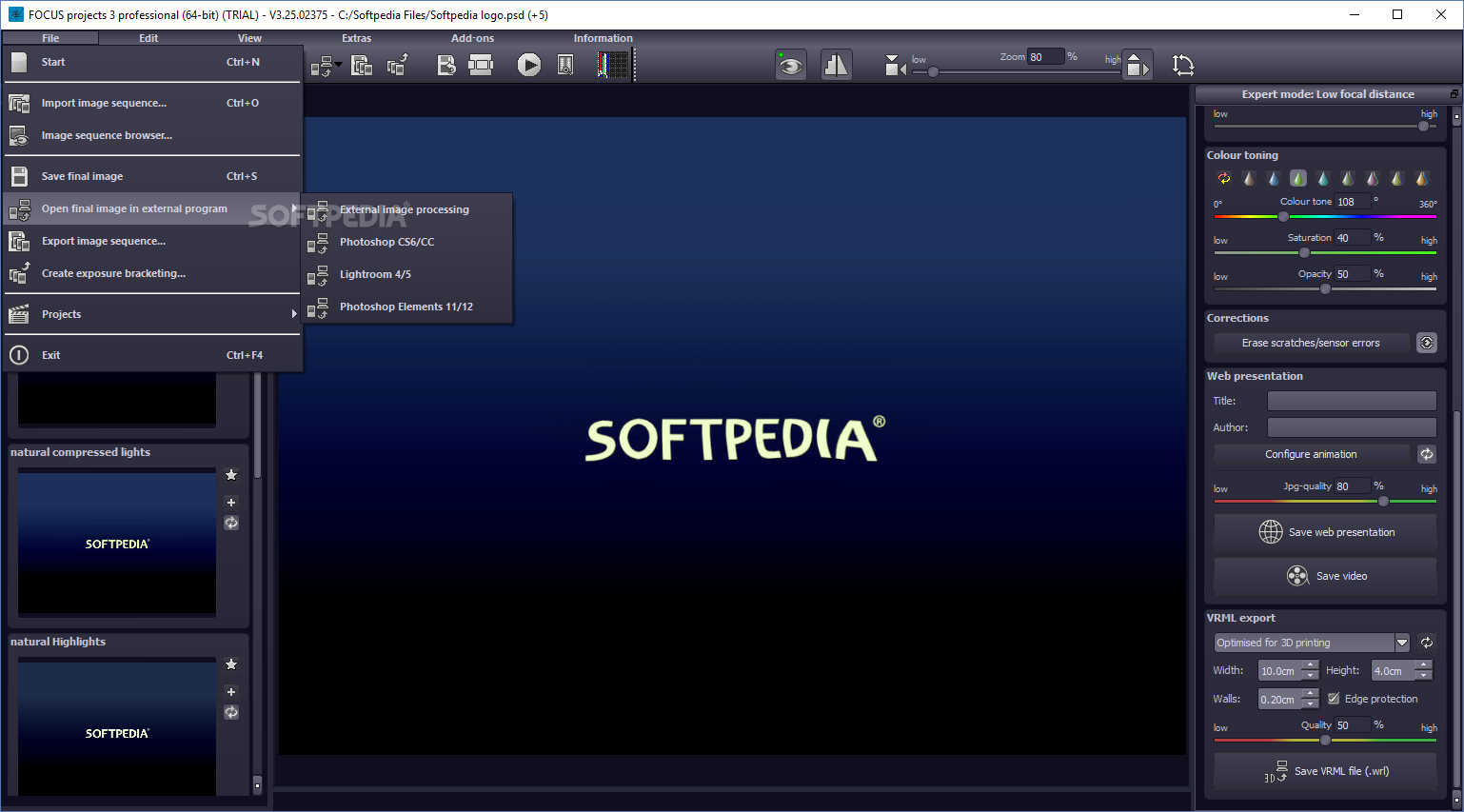Select the orange colour toning drop
This screenshot has height=812, width=1464.
coord(1422,178)
